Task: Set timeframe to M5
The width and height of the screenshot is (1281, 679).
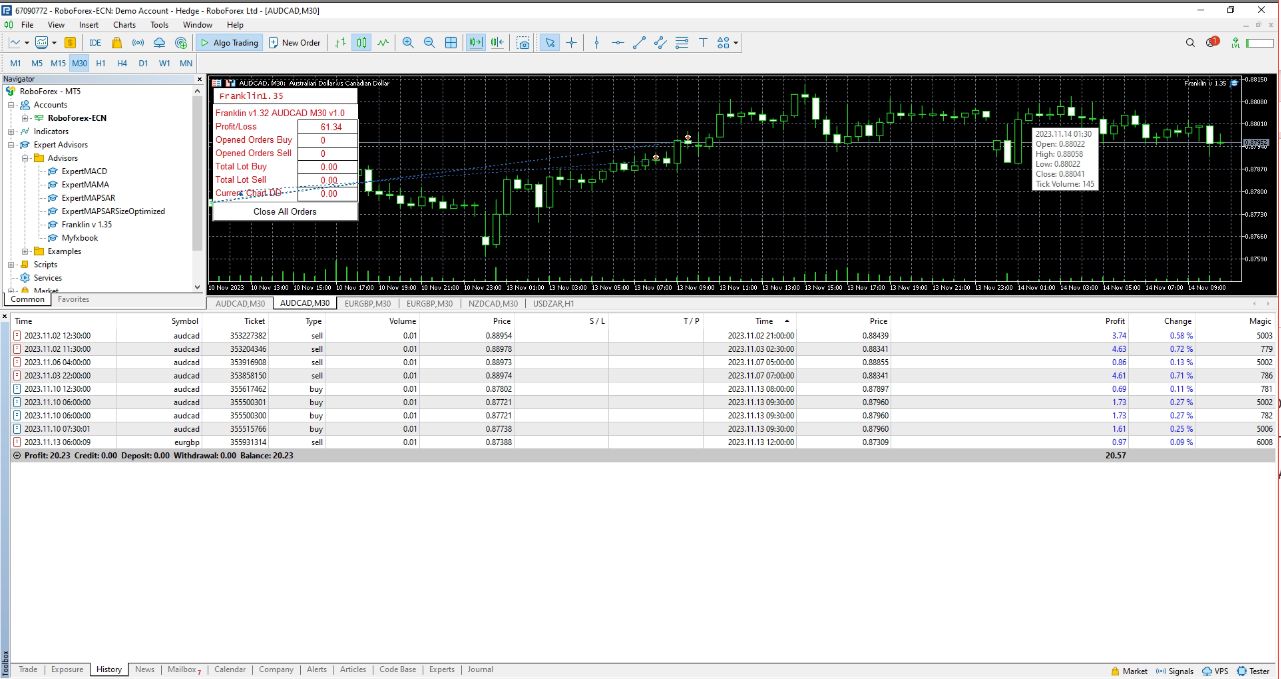Action: pyautogui.click(x=36, y=63)
